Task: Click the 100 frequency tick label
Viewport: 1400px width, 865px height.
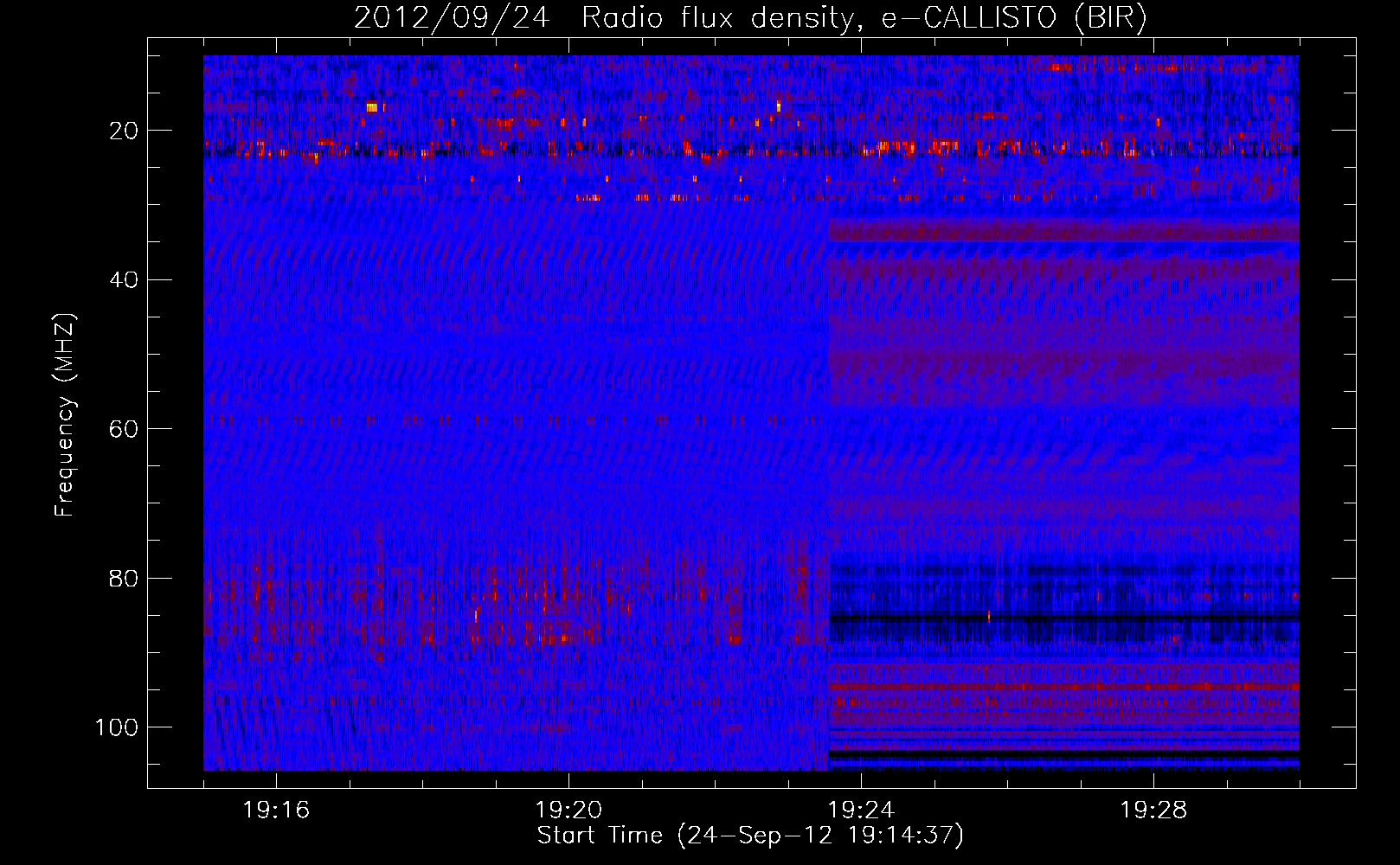Action: pos(117,727)
